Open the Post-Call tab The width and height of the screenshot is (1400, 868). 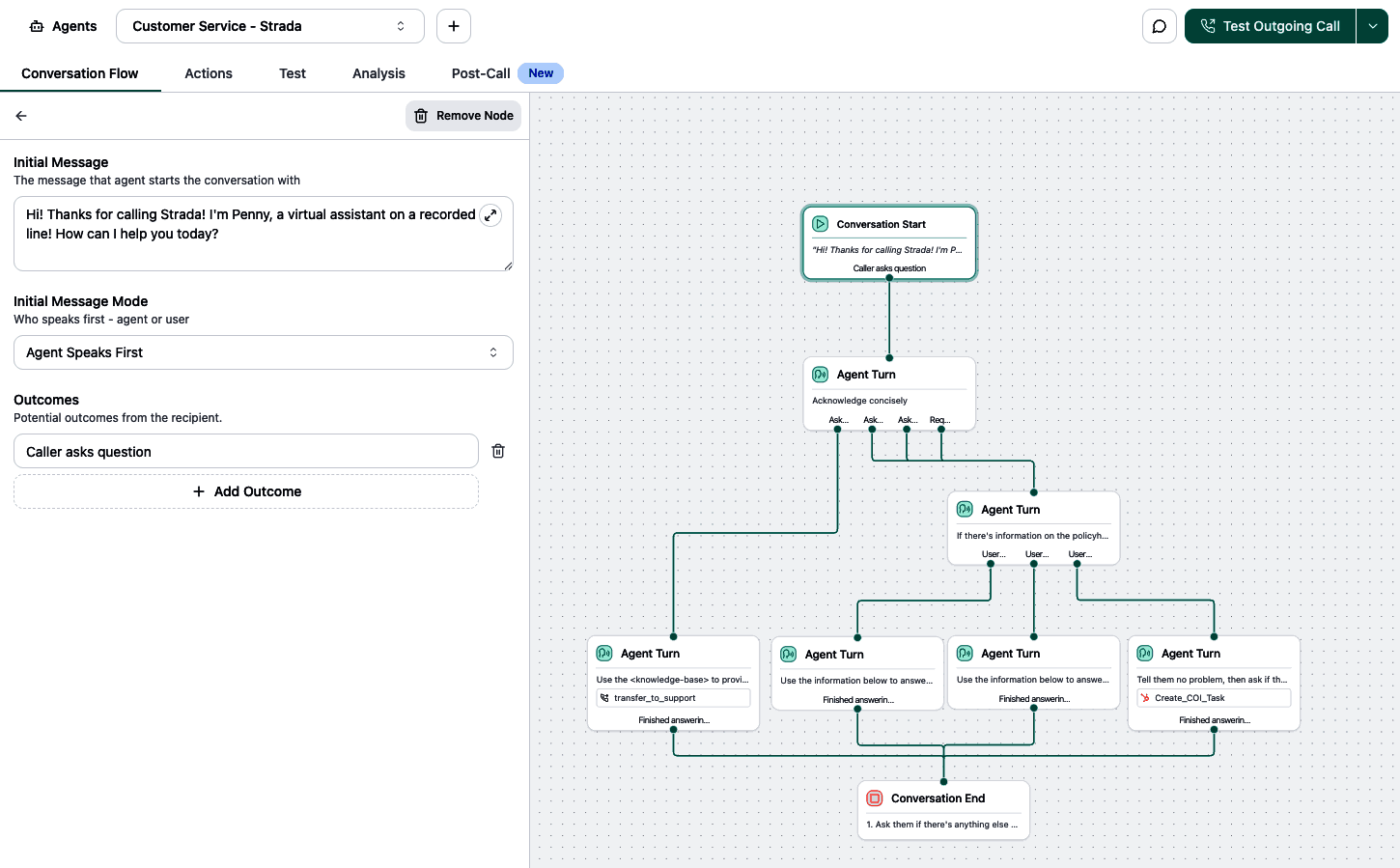(x=481, y=73)
